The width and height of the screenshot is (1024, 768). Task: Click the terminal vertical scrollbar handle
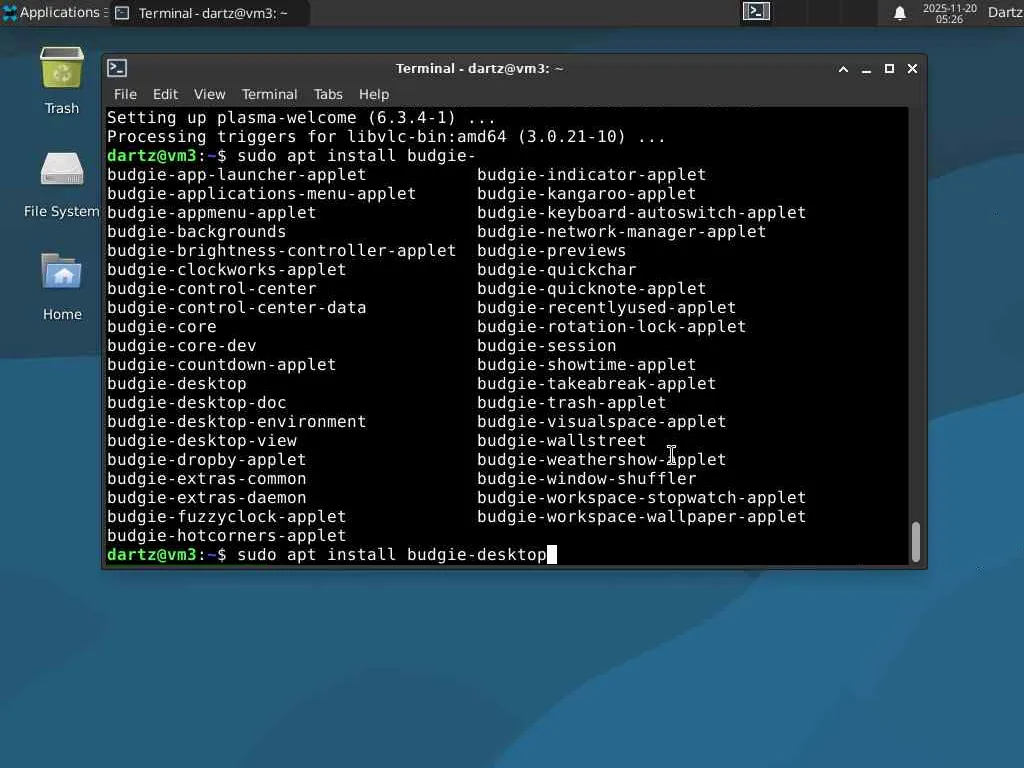click(x=916, y=541)
